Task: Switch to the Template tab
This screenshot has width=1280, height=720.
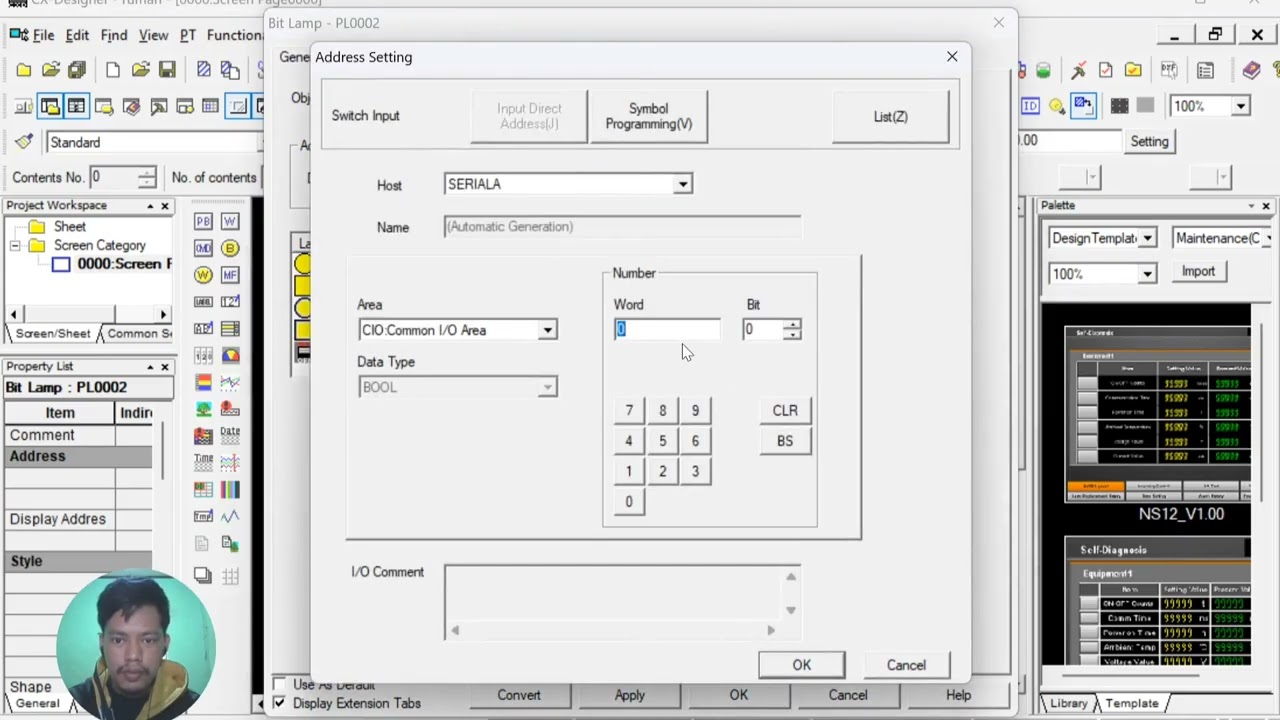Action: 1131,703
